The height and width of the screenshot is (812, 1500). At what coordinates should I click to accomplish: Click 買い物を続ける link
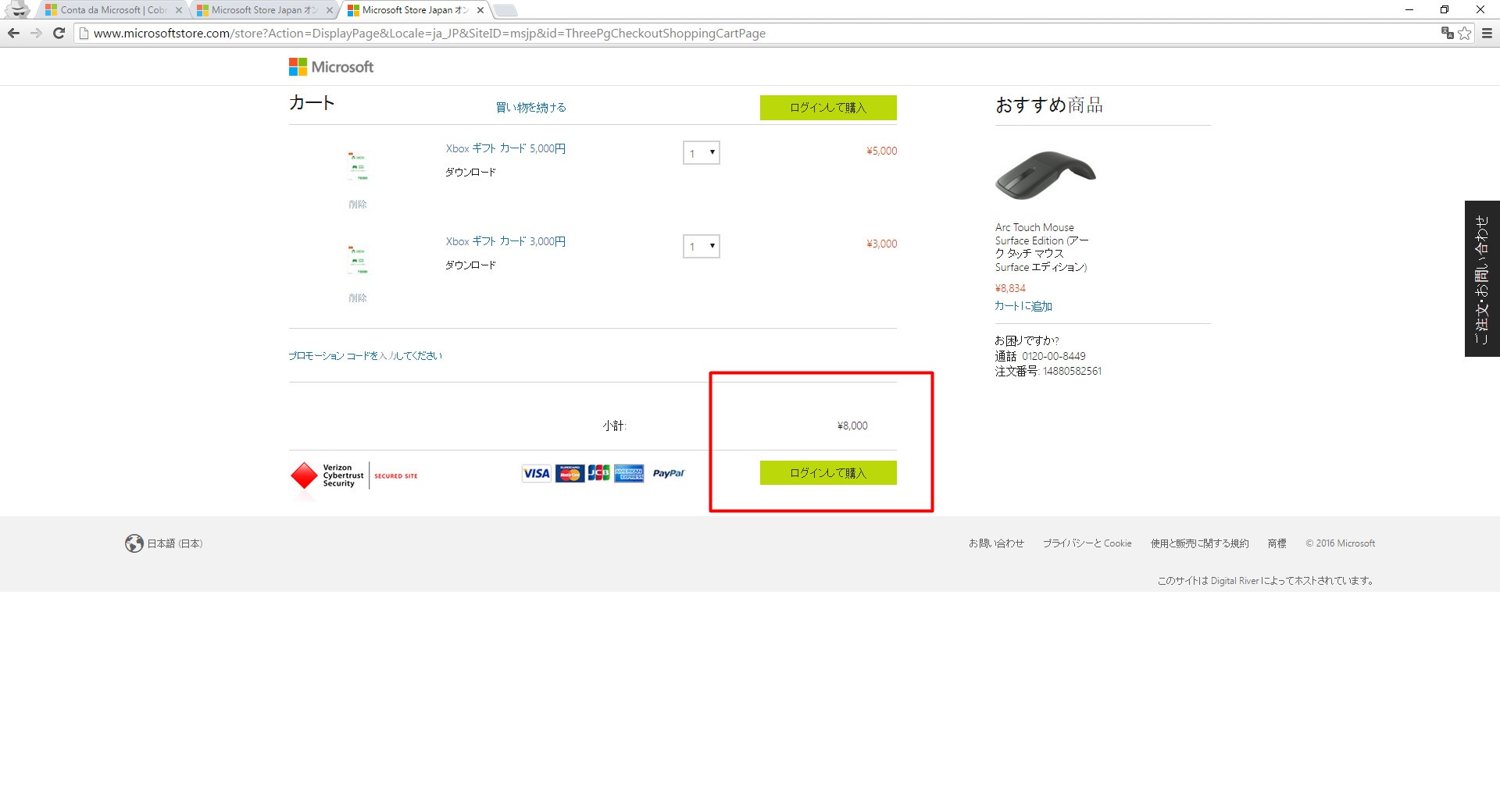tap(531, 108)
